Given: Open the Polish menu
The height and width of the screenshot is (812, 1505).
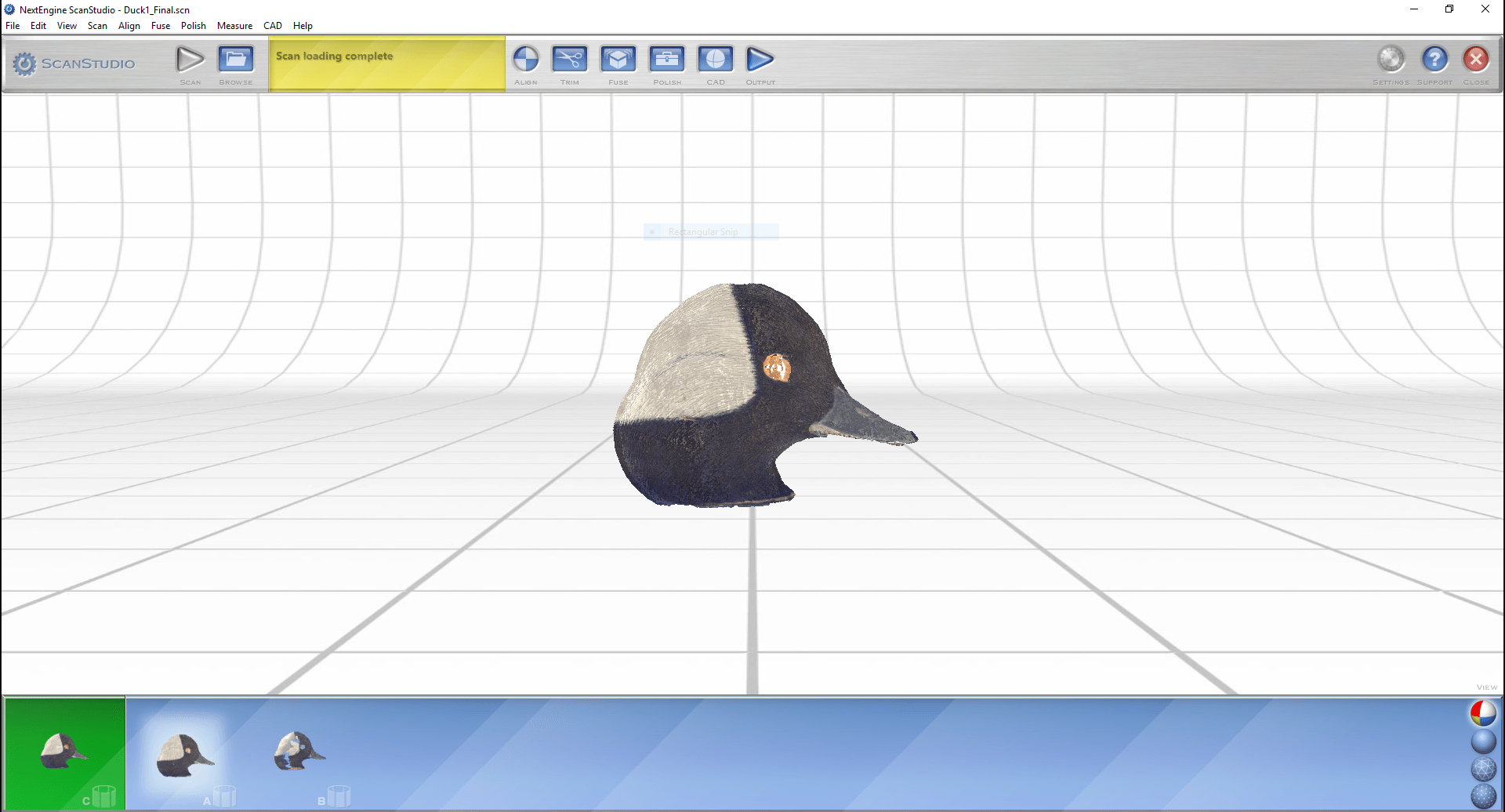Looking at the screenshot, I should click(x=194, y=26).
